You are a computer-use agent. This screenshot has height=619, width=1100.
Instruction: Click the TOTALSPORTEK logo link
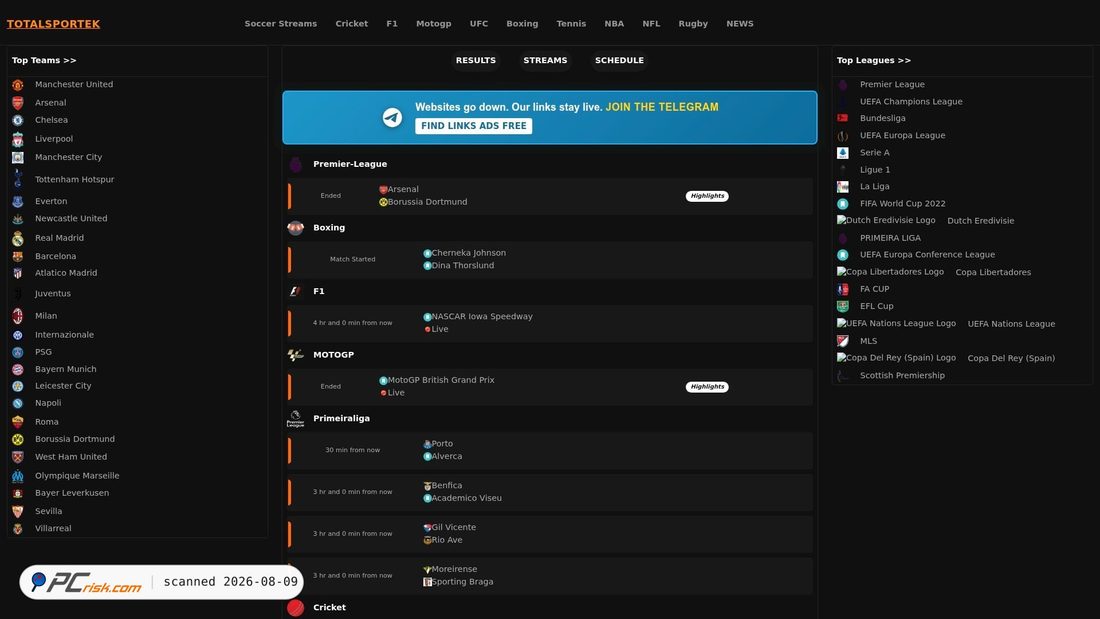[x=53, y=24]
